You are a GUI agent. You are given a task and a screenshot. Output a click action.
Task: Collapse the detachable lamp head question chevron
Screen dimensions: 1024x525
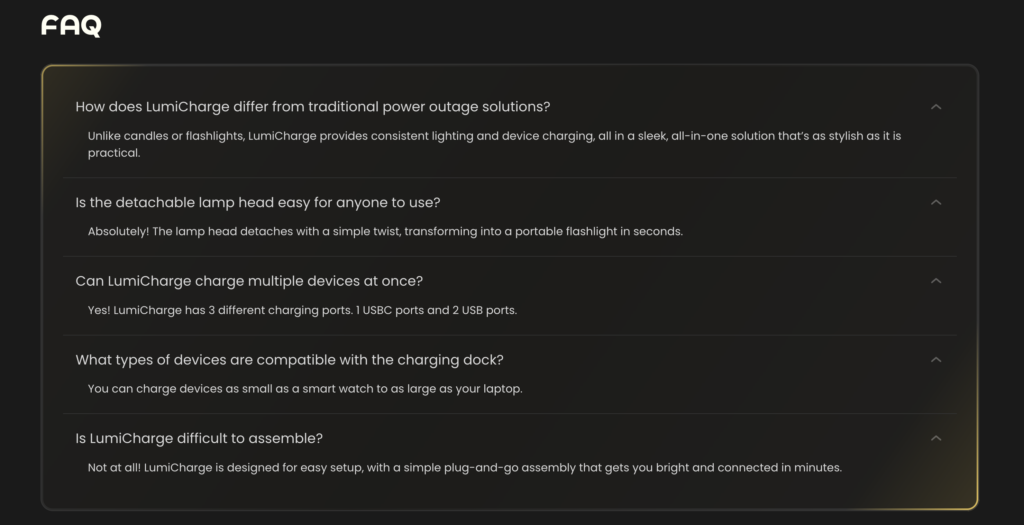936,202
